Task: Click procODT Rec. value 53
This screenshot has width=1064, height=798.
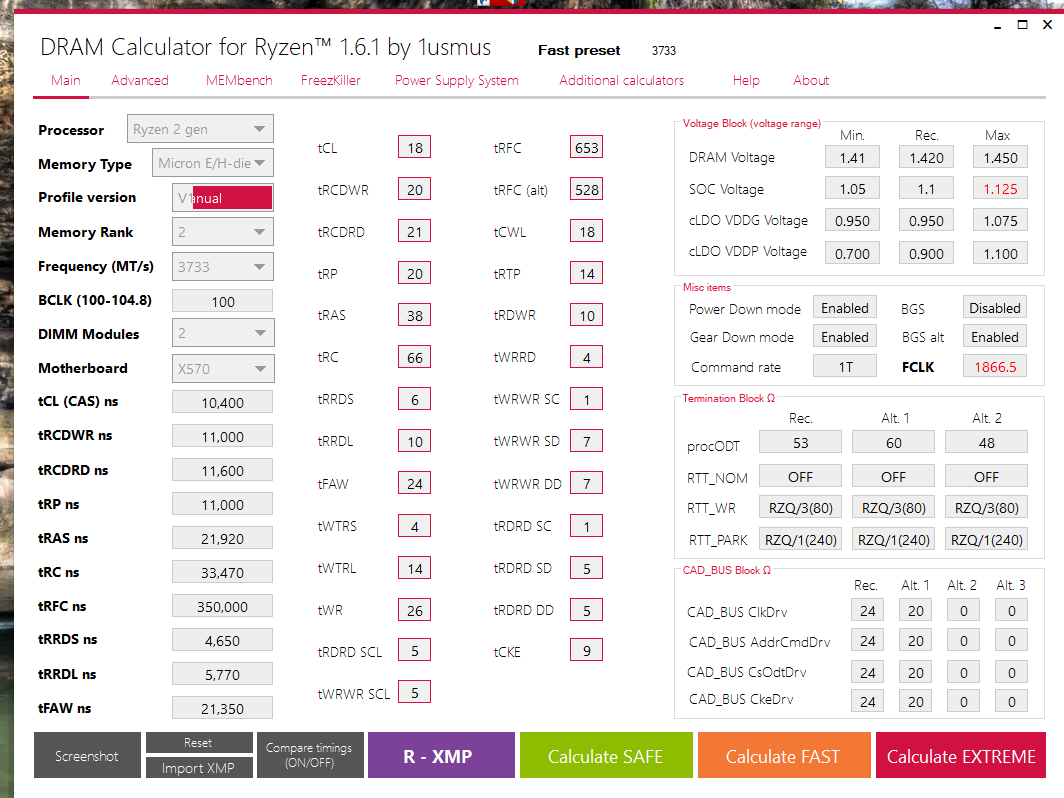Action: pos(800,442)
